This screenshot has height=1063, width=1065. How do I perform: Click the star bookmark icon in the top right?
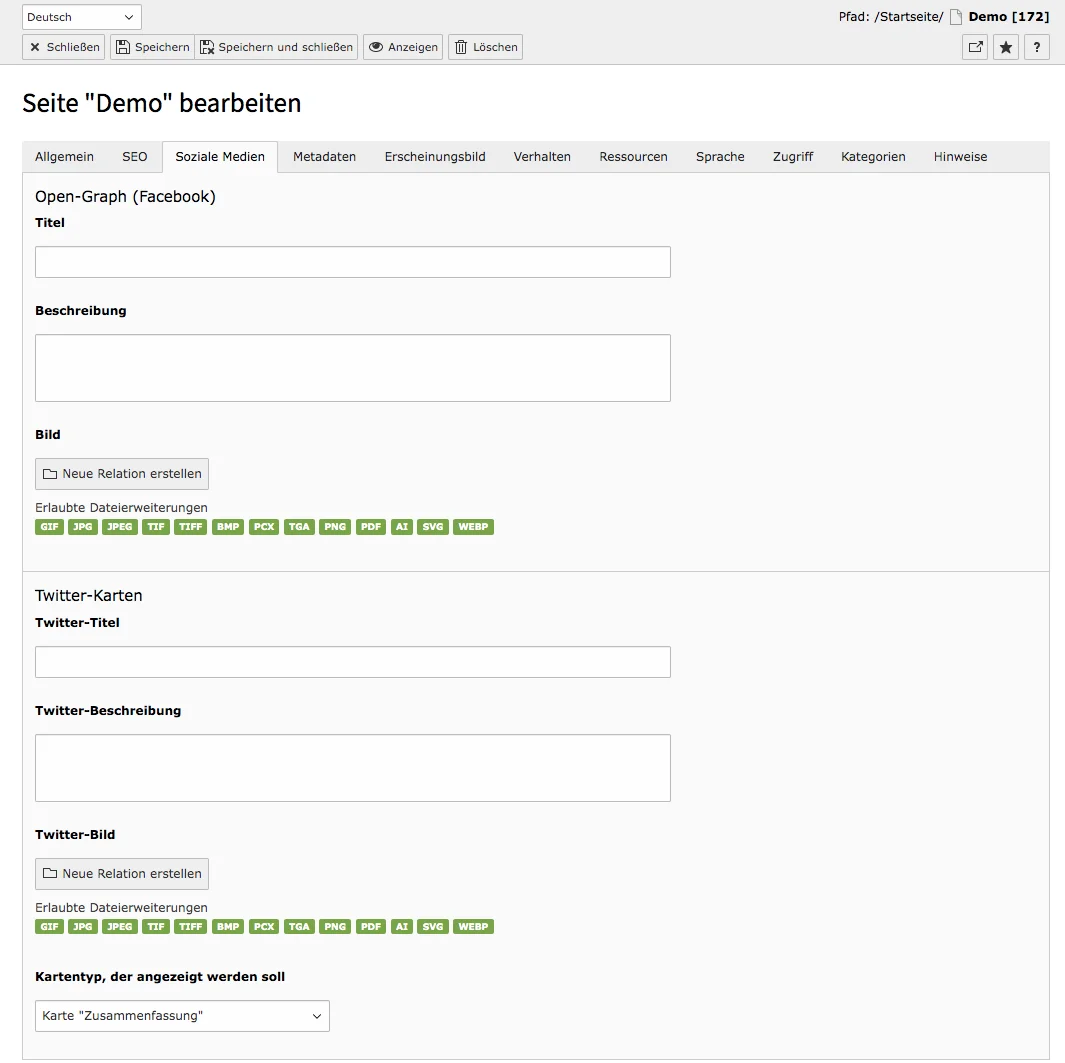tap(1006, 47)
